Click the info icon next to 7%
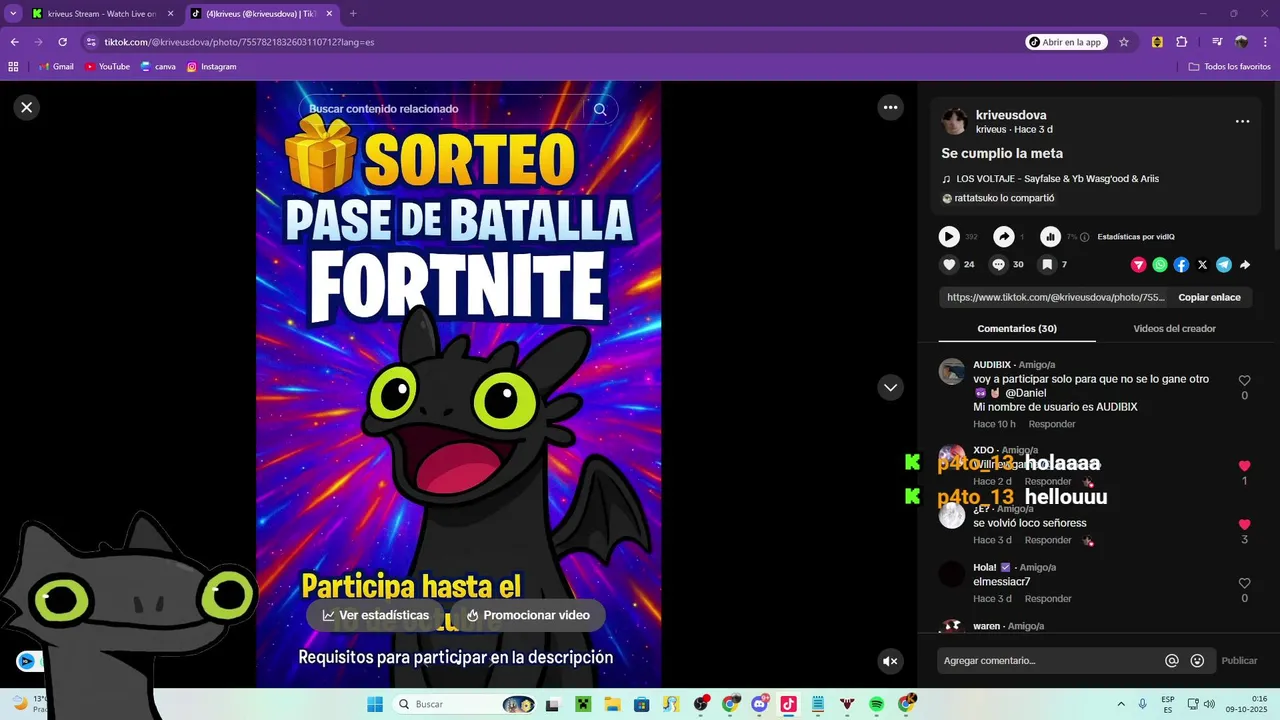Screen dimensions: 1280x720 click(x=1085, y=237)
